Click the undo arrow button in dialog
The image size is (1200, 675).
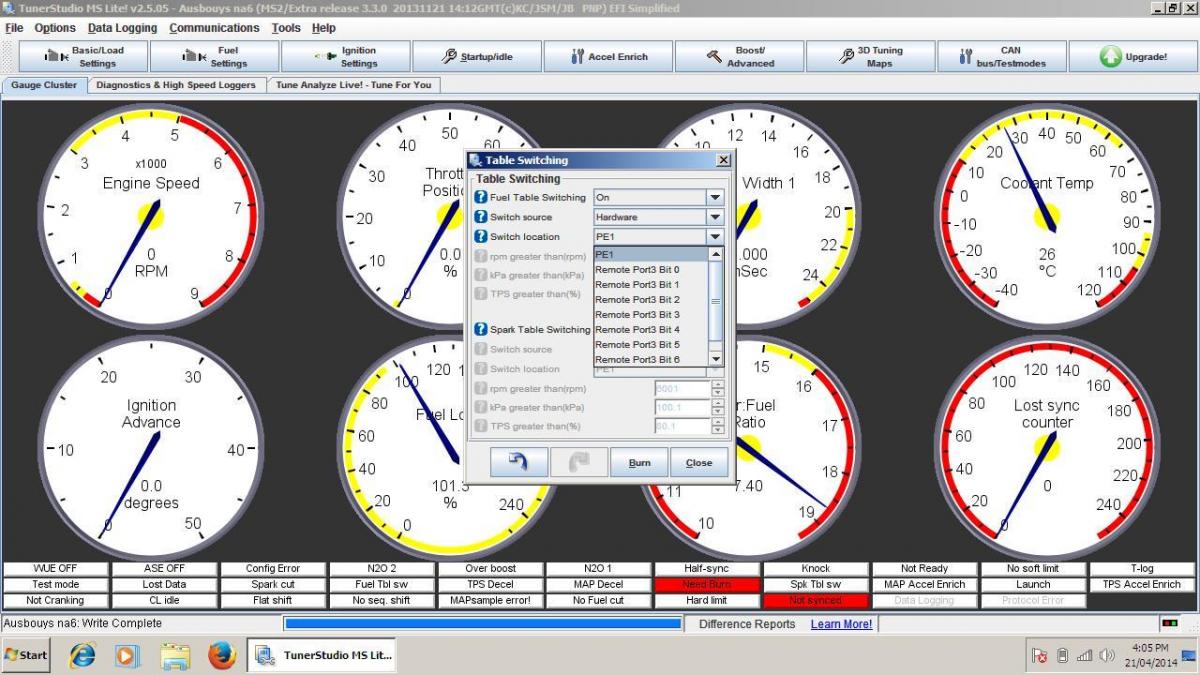[519, 462]
